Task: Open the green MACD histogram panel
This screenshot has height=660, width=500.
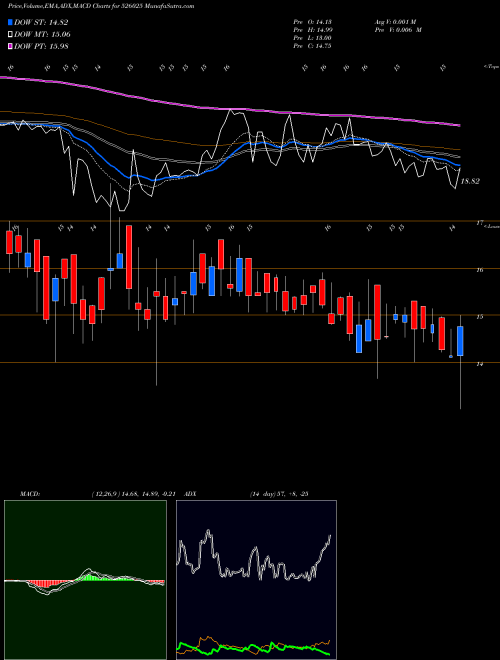Action: (85, 580)
